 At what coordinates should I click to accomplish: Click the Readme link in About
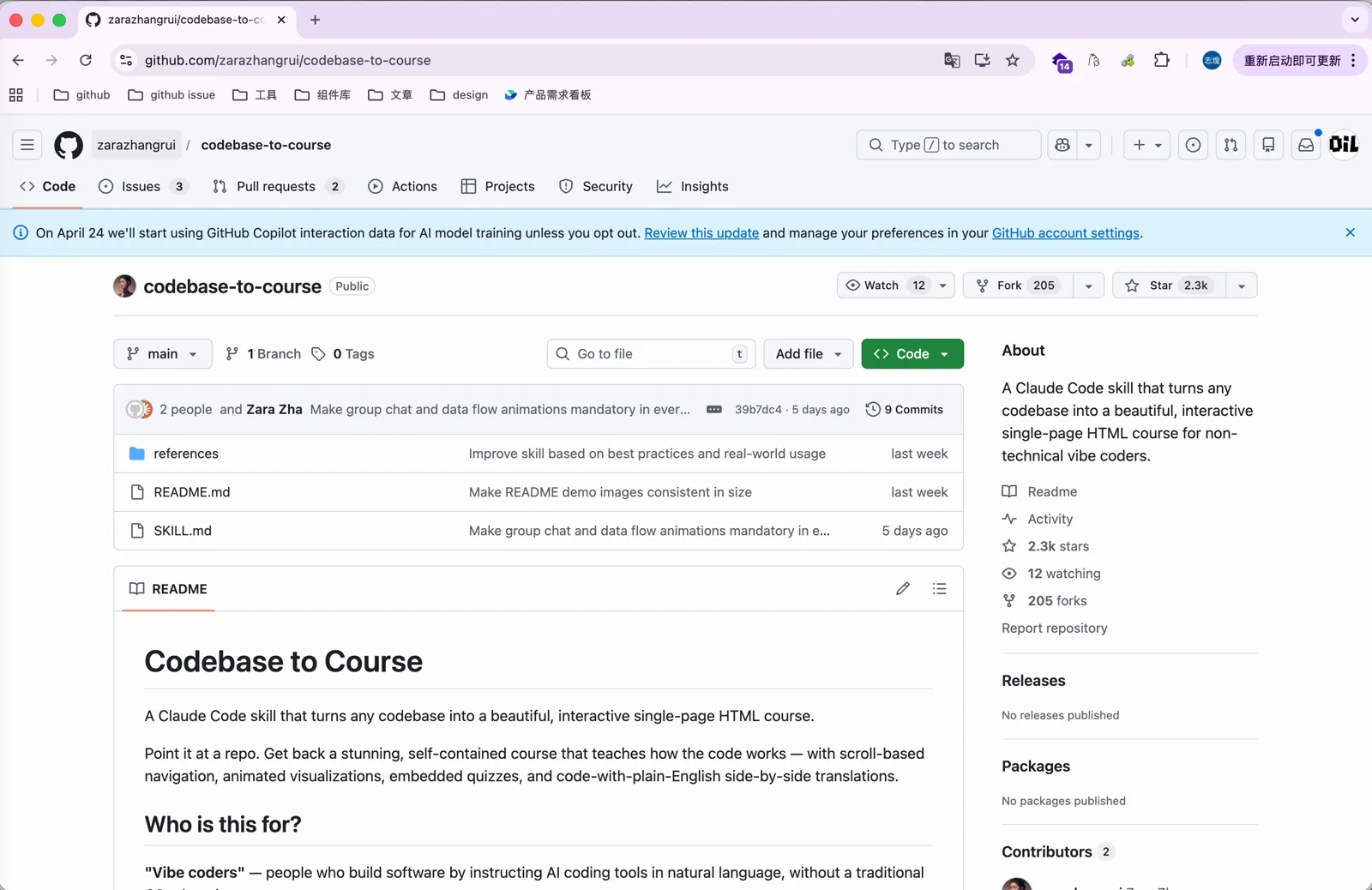coord(1039,491)
